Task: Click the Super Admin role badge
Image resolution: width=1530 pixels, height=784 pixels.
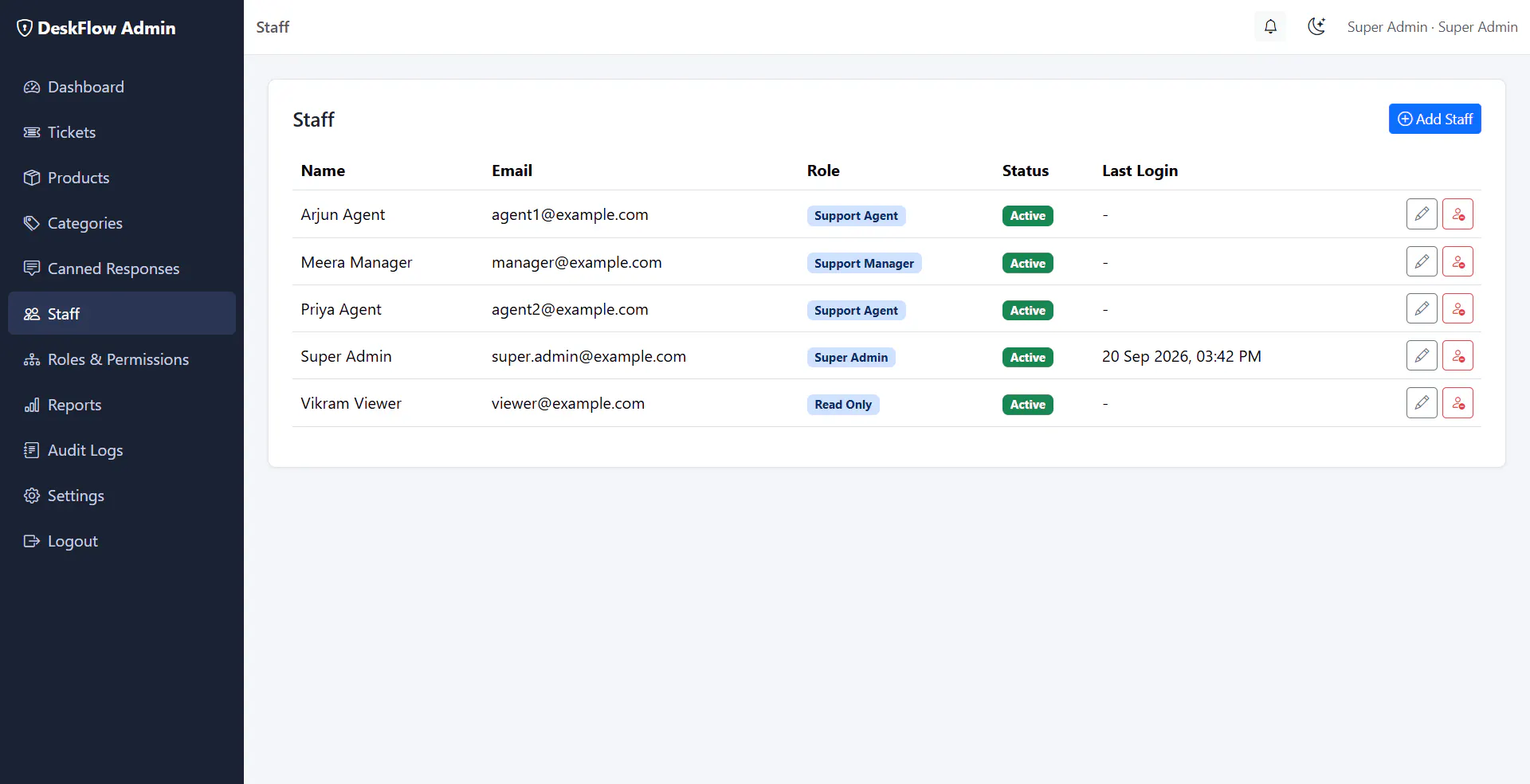Action: [851, 357]
